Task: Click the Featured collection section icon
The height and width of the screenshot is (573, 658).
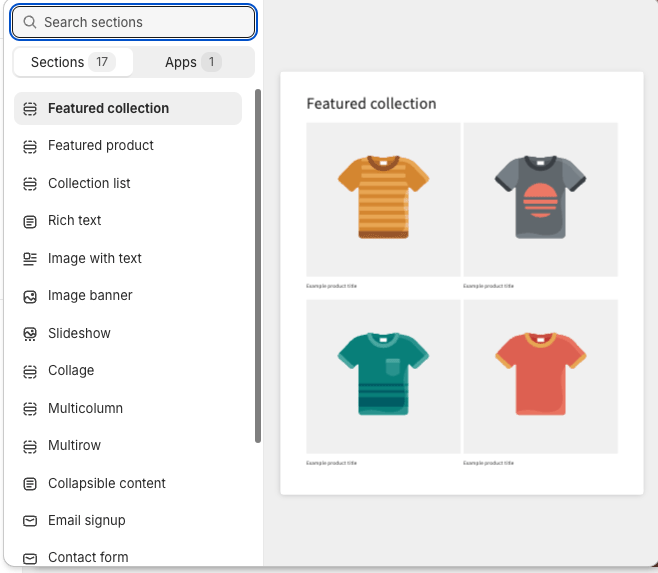Action: [x=30, y=109]
